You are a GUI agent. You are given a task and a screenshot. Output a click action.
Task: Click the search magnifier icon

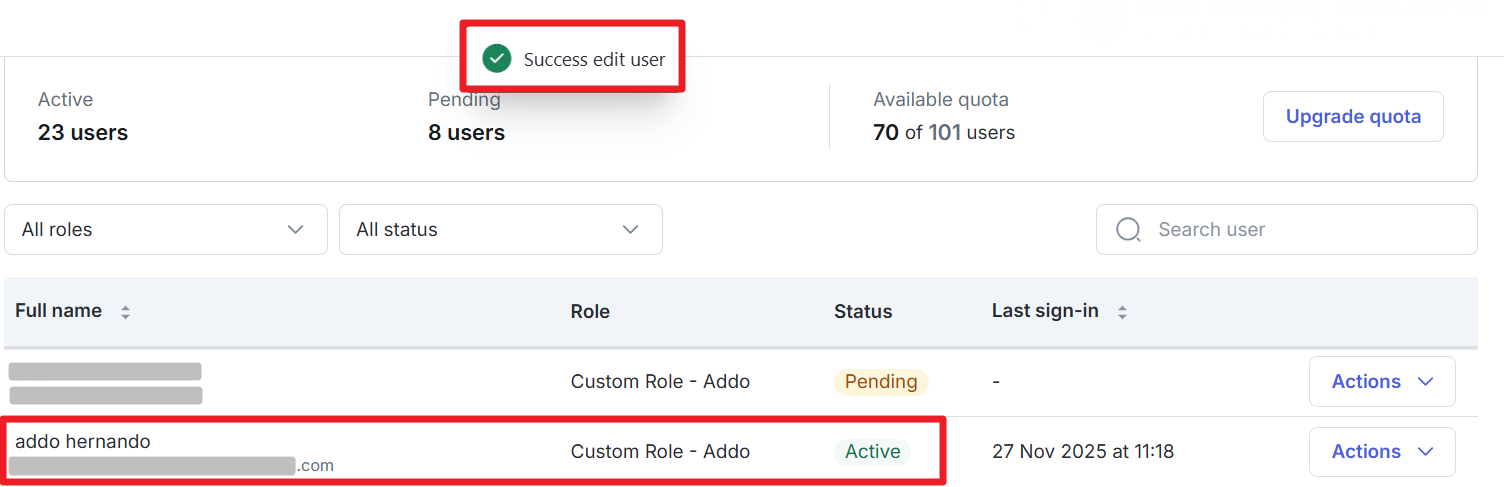(x=1128, y=230)
